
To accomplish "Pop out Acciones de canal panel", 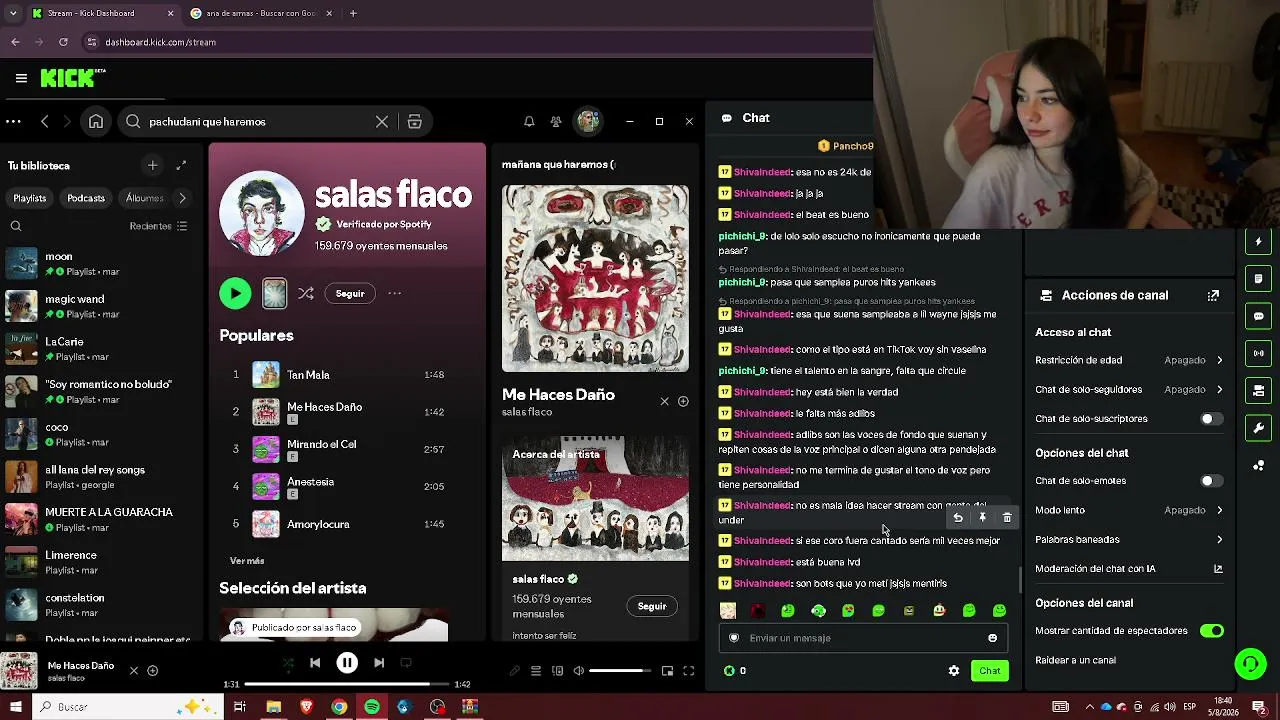I will point(1213,295).
